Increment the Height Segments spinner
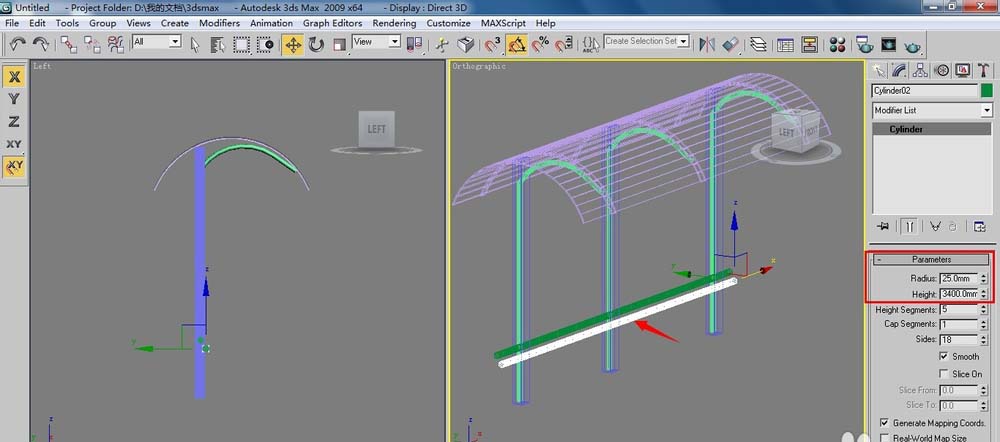This screenshot has height=442, width=1000. (x=983, y=306)
